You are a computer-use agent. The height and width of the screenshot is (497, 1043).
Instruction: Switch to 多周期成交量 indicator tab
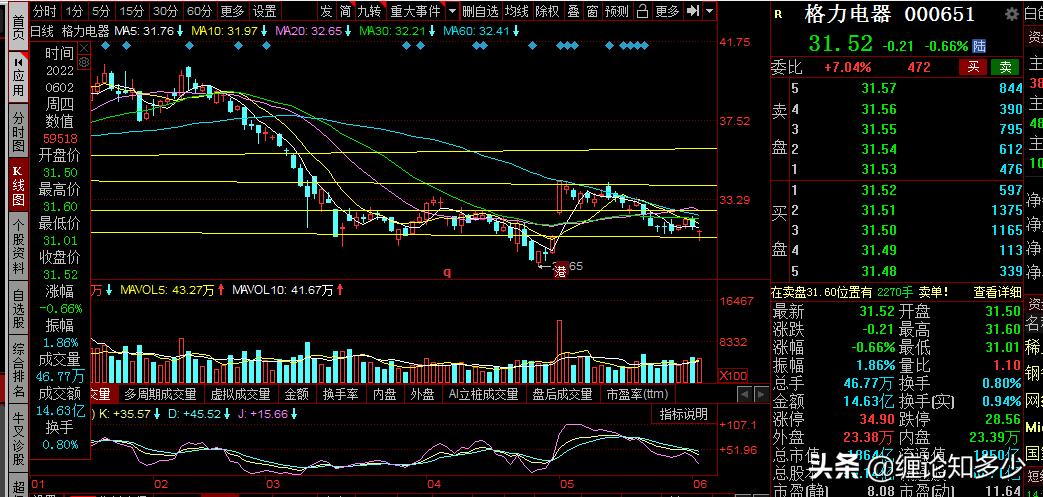click(160, 394)
